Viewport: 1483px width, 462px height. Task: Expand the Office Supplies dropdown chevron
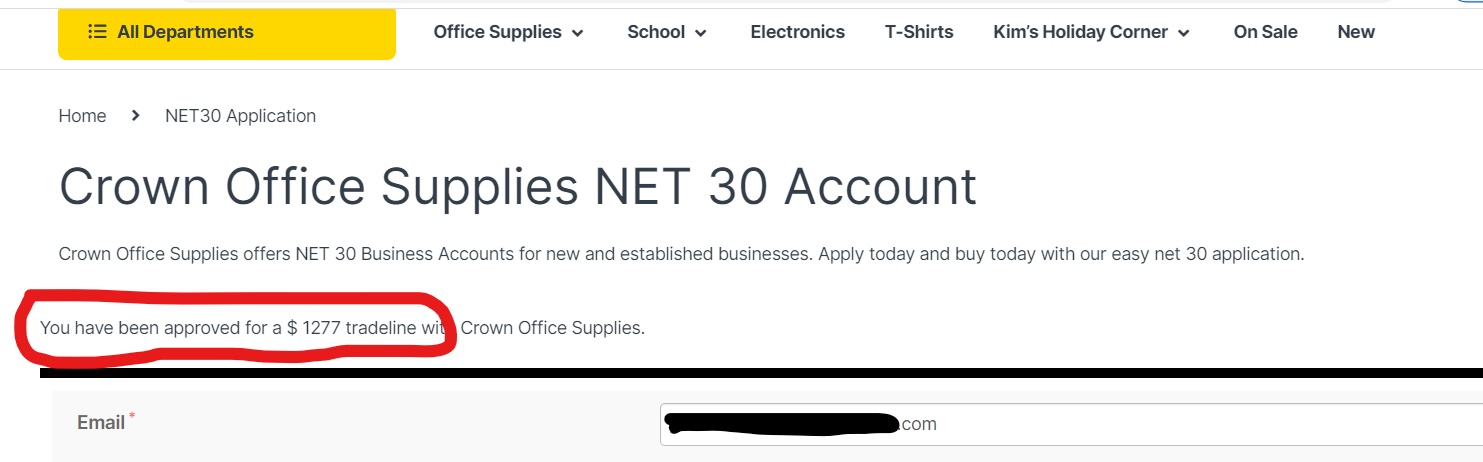pos(578,33)
